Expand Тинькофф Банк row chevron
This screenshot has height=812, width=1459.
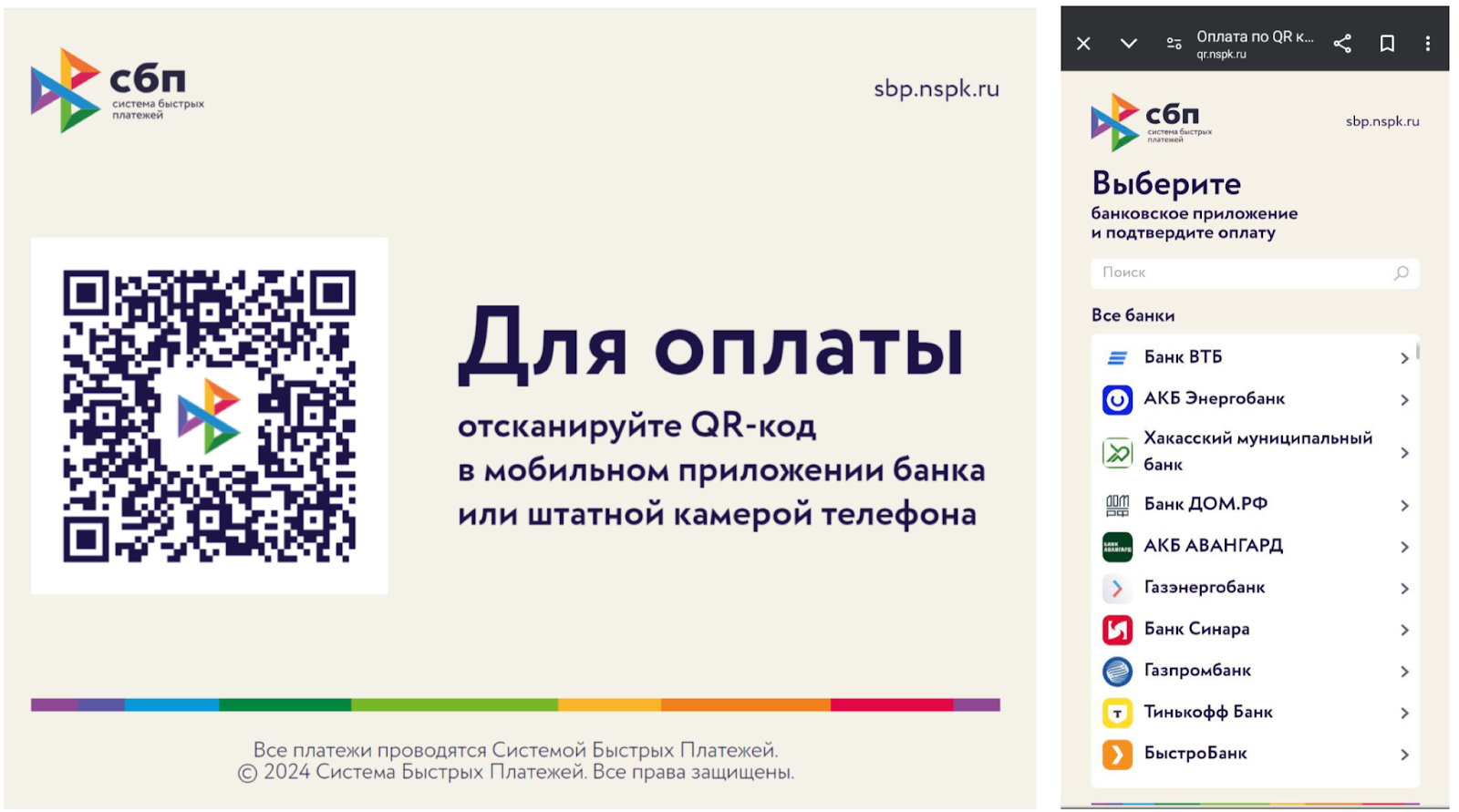pyautogui.click(x=1404, y=713)
